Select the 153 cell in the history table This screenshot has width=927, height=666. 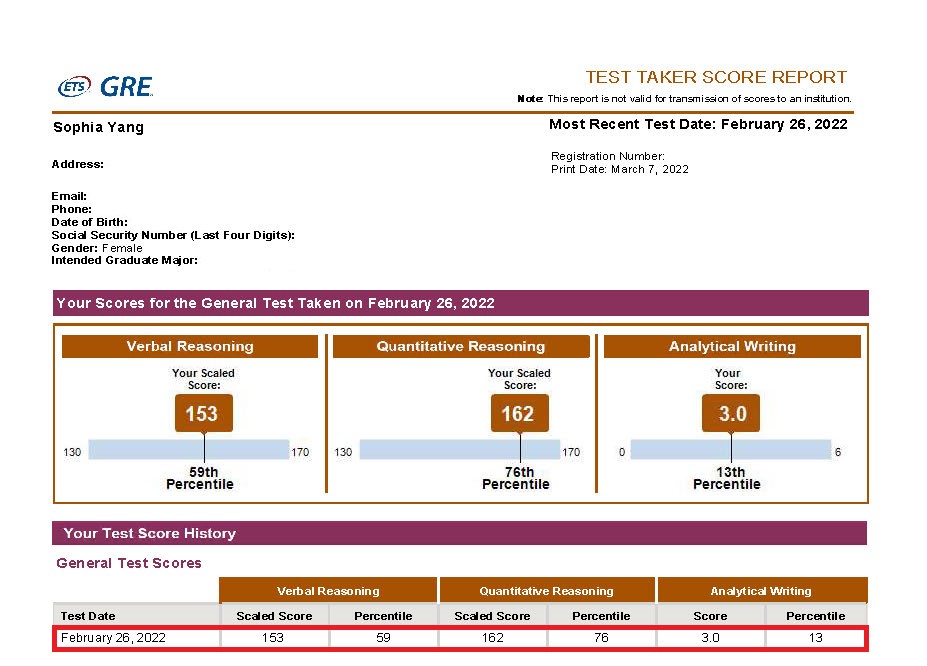273,638
